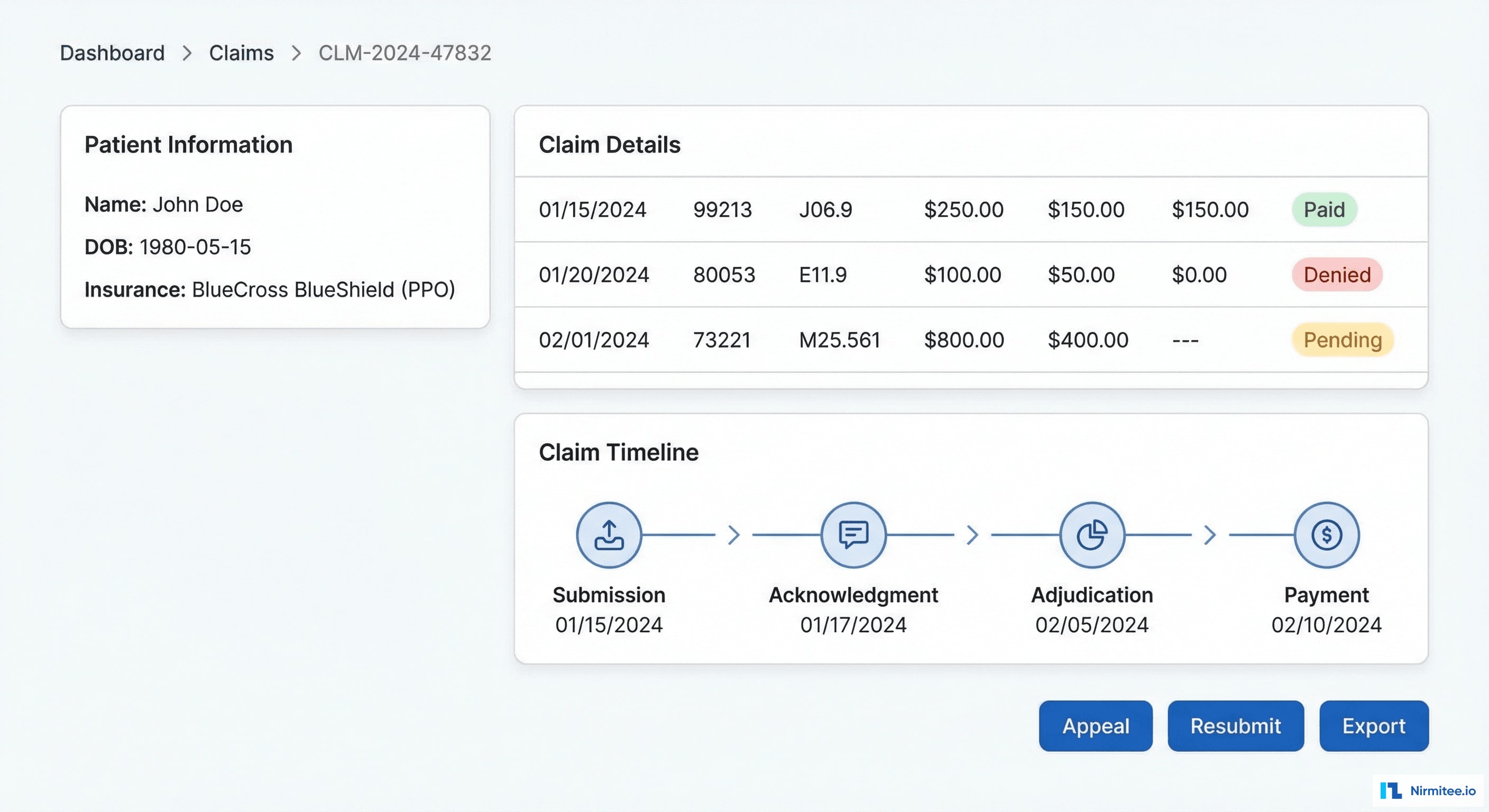Expand the arrow between Submission and Acknowledgment
1489x812 pixels.
pos(734,534)
